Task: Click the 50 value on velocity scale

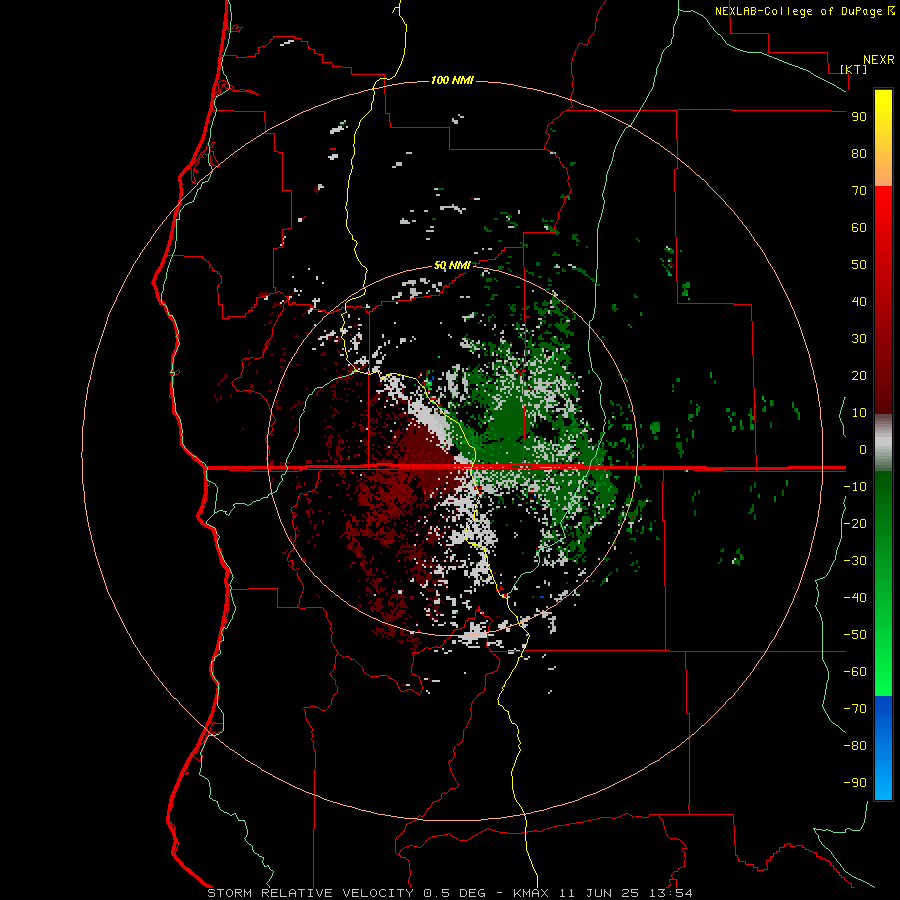Action: click(859, 265)
